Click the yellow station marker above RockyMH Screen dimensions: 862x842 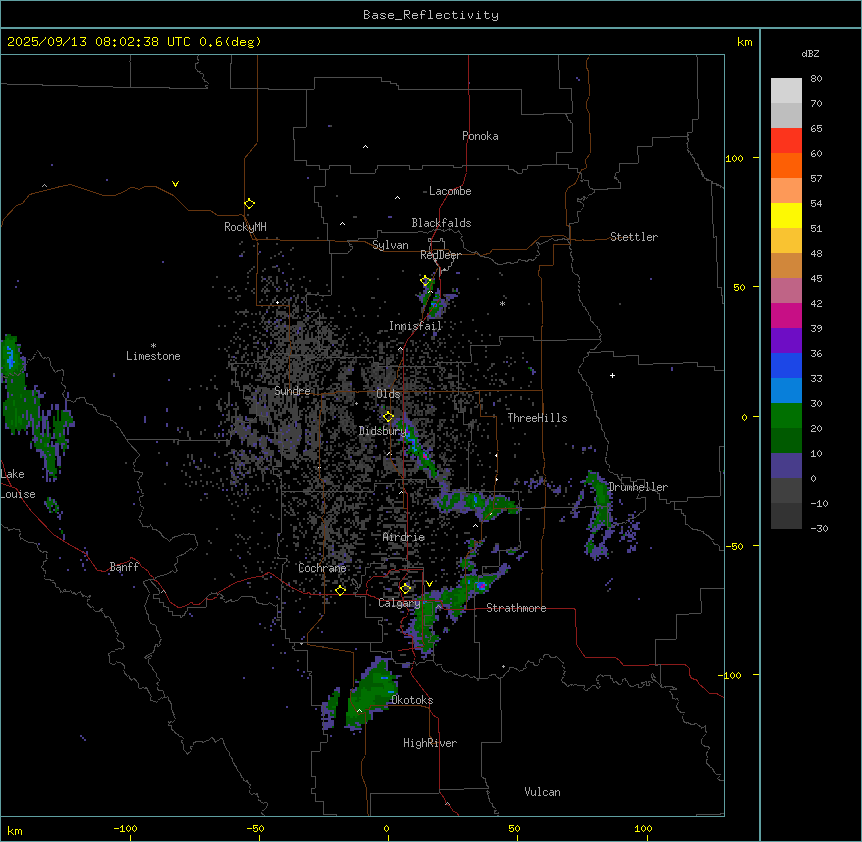pyautogui.click(x=250, y=204)
